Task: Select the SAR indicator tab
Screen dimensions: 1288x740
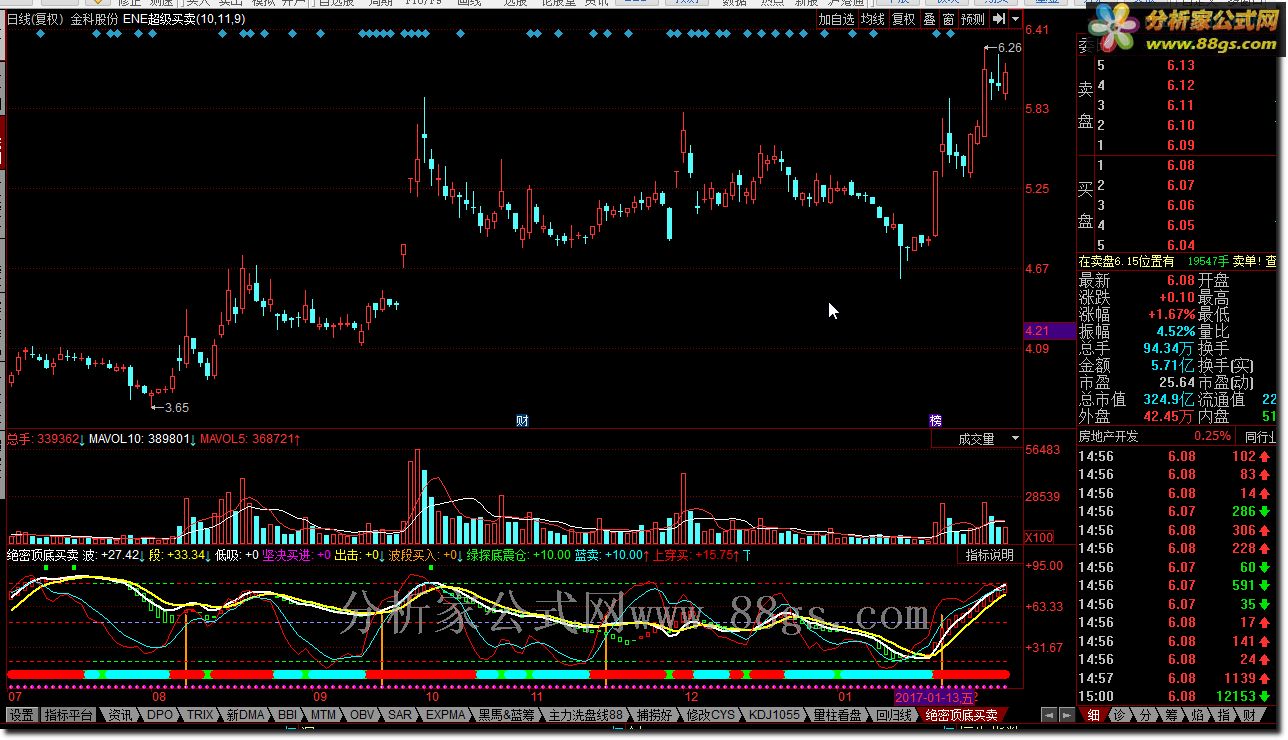Action: [400, 715]
